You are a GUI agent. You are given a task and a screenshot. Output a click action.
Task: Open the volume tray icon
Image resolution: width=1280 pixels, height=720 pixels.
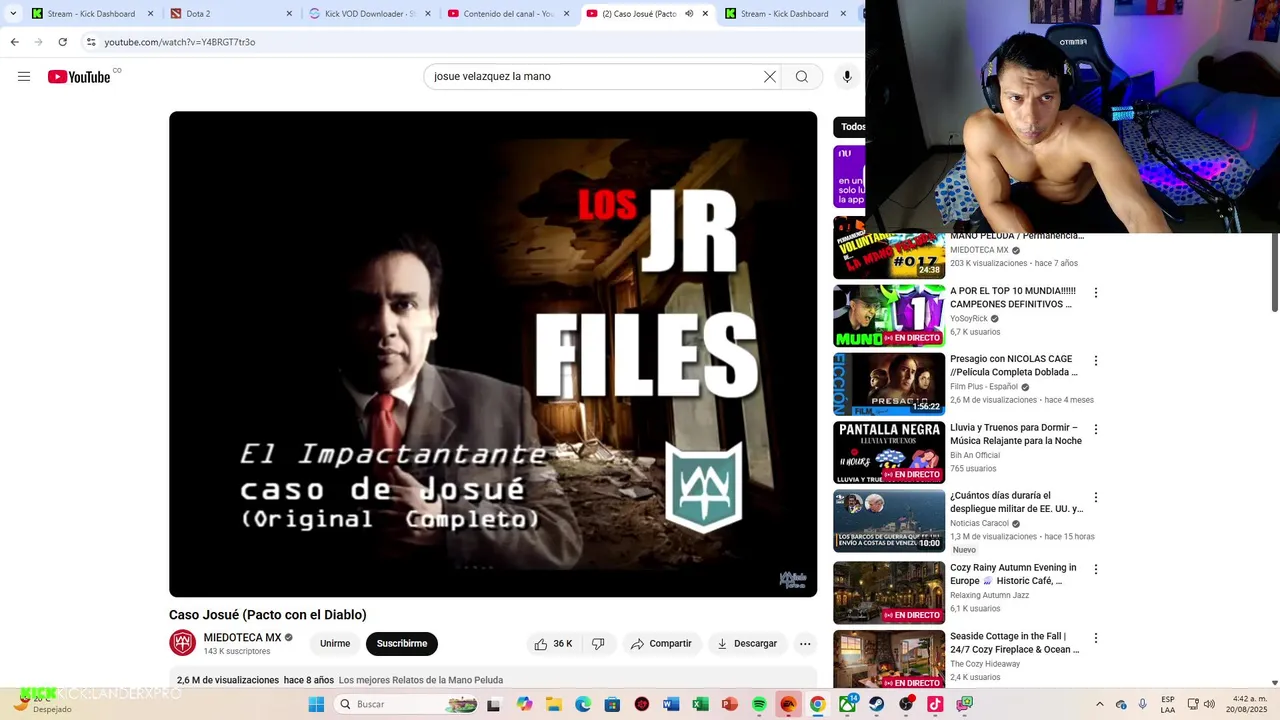[x=1209, y=704]
